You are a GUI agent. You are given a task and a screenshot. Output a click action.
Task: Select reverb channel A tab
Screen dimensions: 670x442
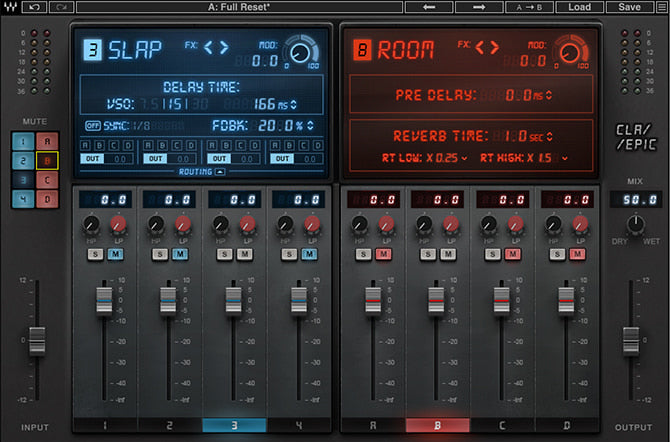click(x=373, y=425)
